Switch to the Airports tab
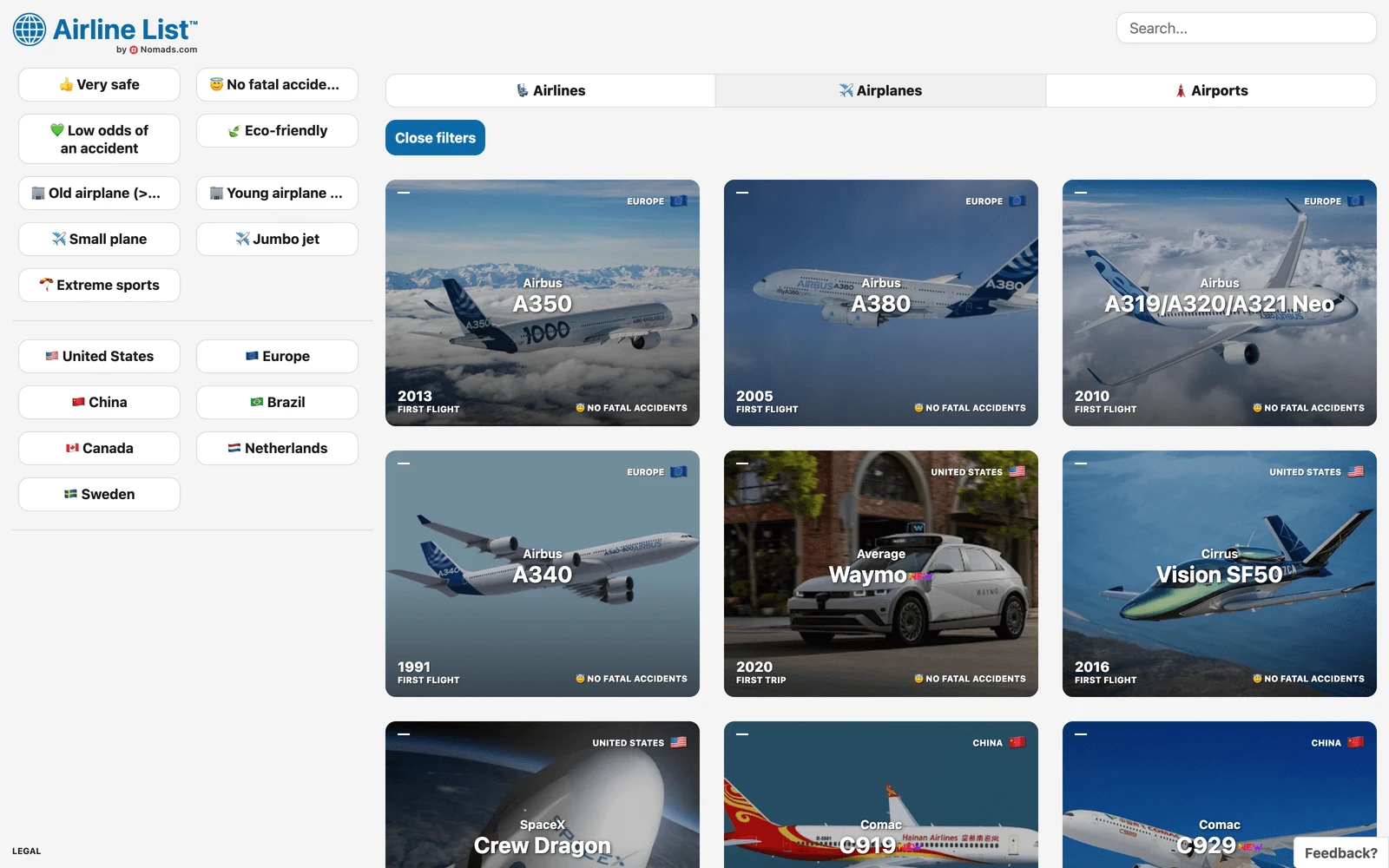1389x868 pixels. (1211, 91)
